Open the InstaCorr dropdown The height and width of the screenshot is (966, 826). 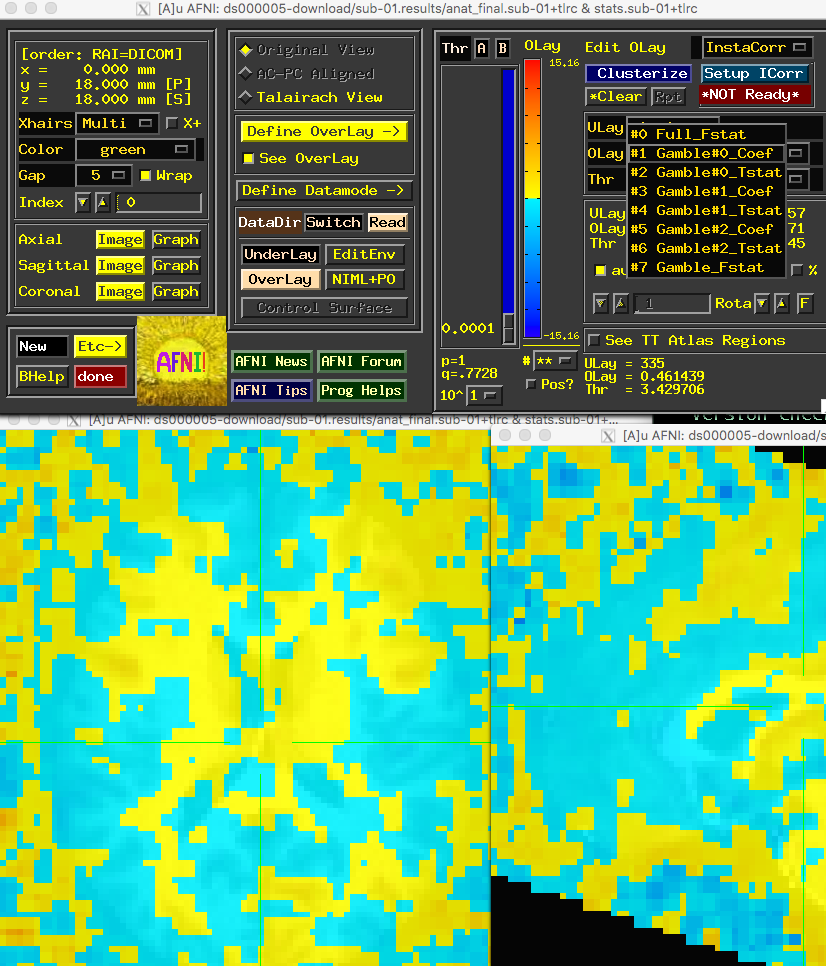(755, 47)
